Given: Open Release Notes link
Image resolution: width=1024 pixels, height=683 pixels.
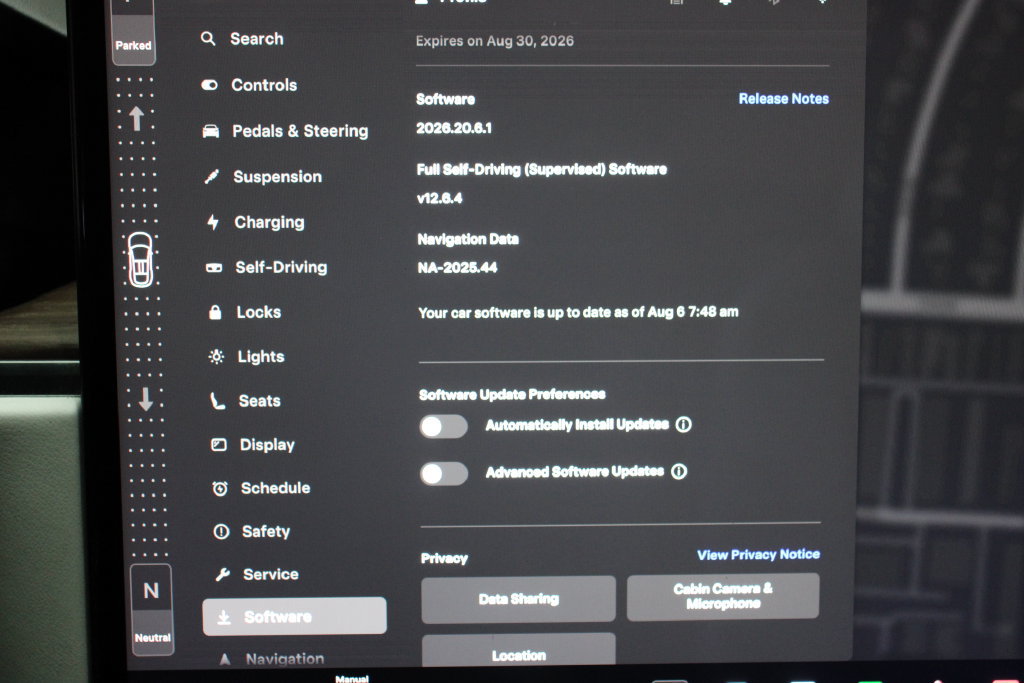Looking at the screenshot, I should 784,99.
